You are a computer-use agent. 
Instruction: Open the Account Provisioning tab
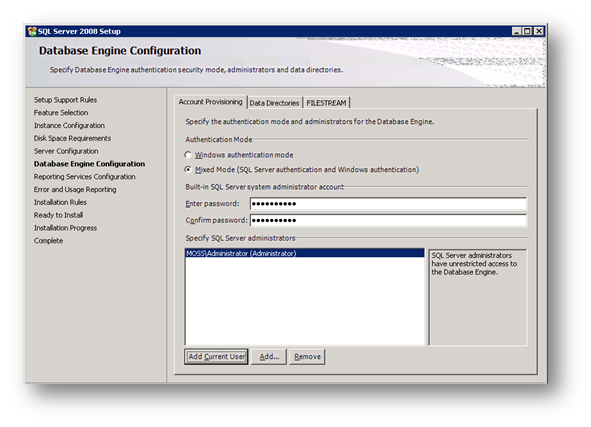[x=210, y=102]
